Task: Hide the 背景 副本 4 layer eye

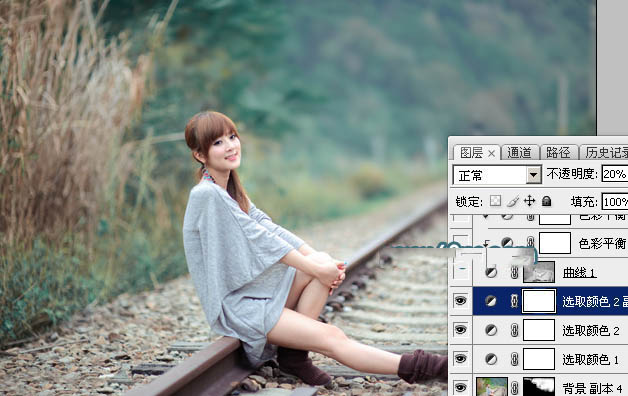Action: [x=461, y=388]
